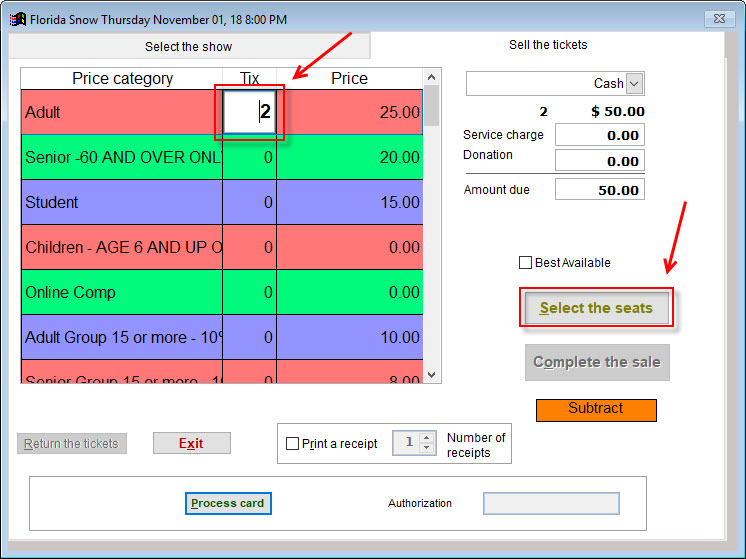Click the Return the tickets button

point(72,443)
